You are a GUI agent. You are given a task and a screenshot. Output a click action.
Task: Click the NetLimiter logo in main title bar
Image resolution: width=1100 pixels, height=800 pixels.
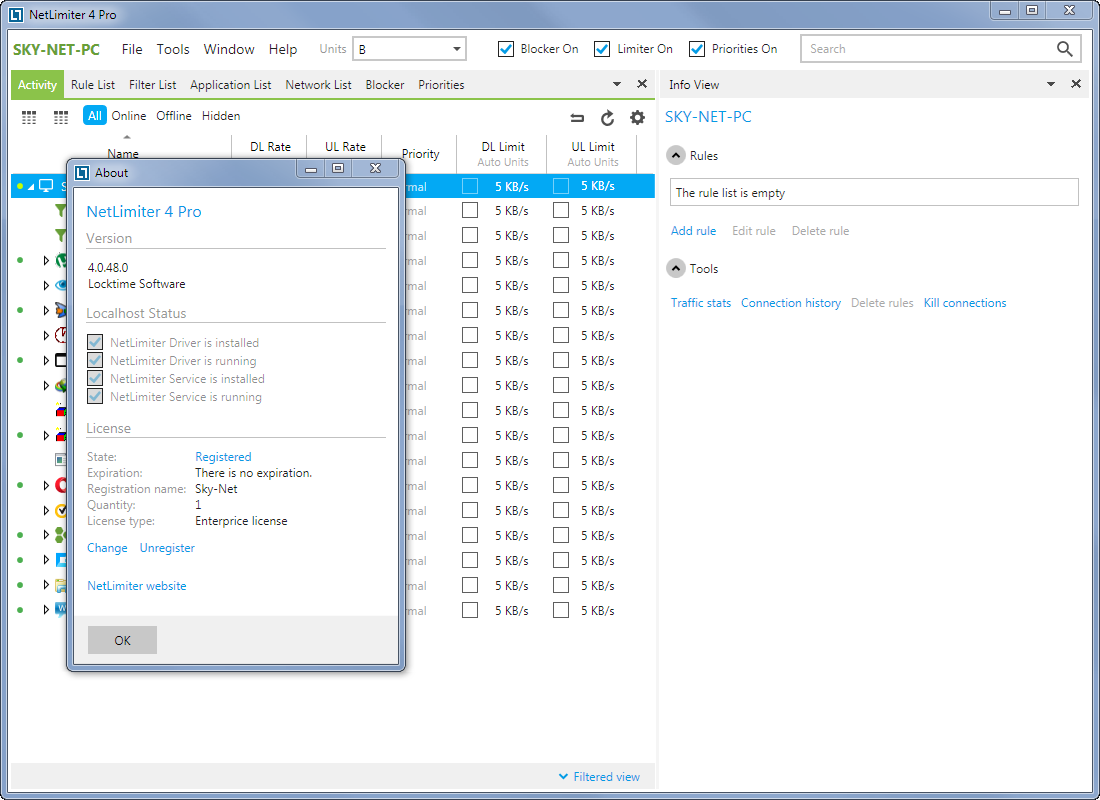(x=16, y=14)
